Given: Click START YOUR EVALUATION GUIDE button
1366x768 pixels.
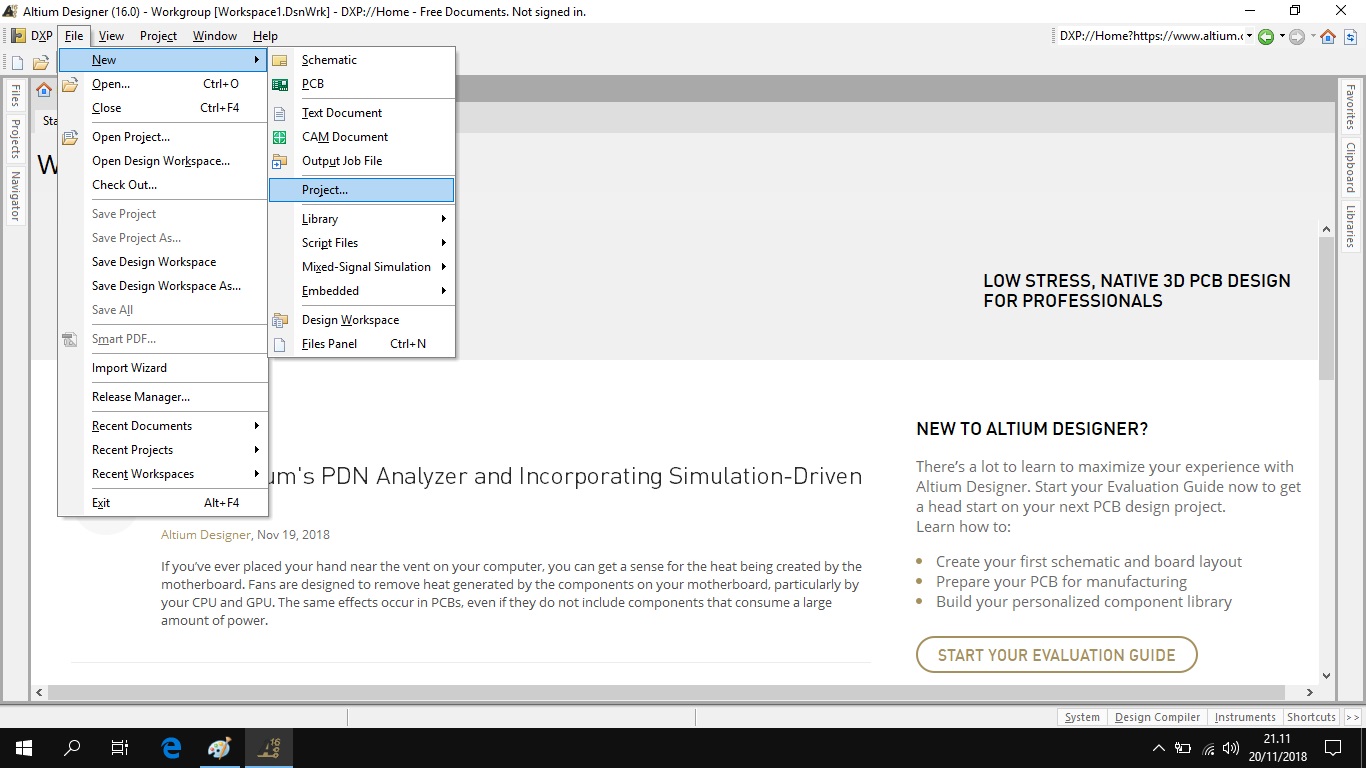Looking at the screenshot, I should (x=1056, y=655).
